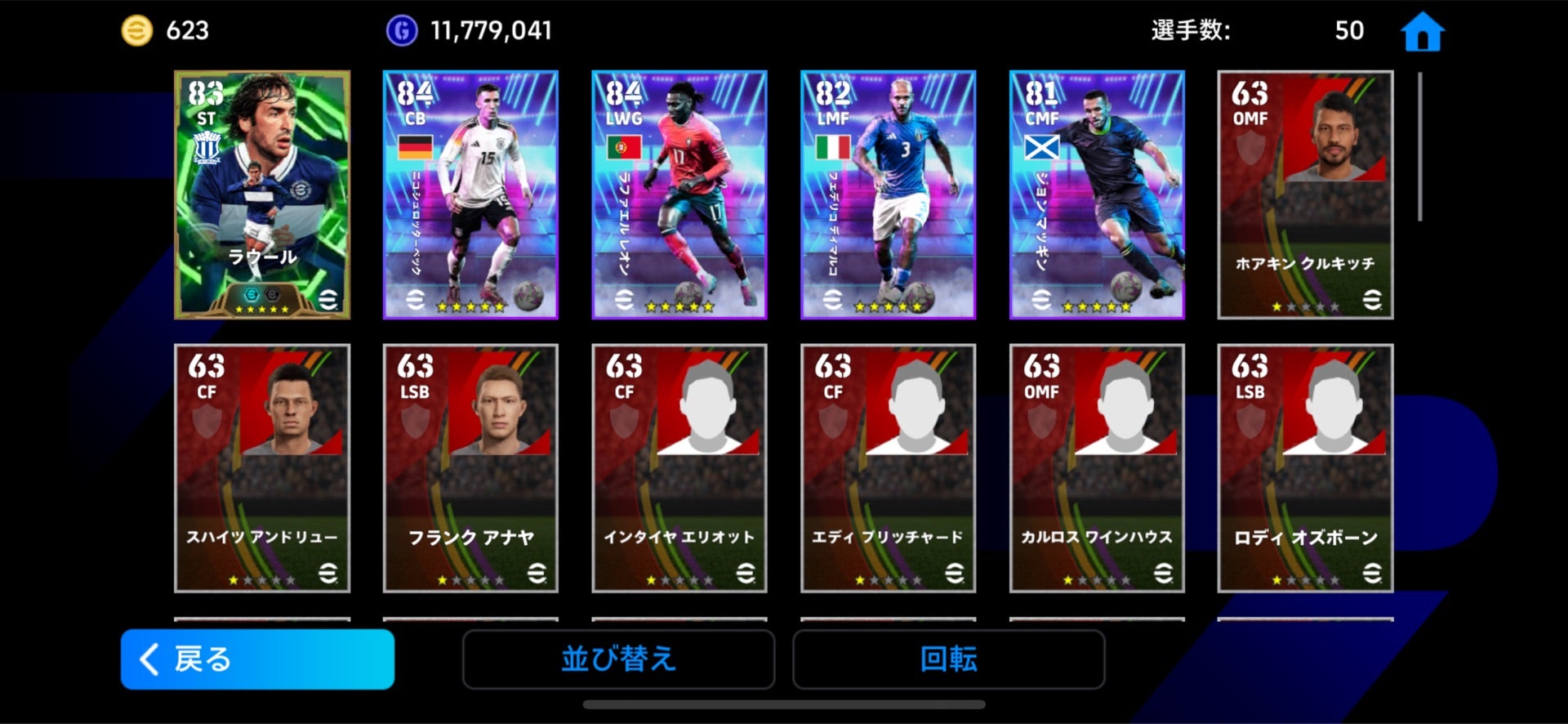Viewport: 1568px width, 724px height.
Task: Select the ホアキン クルキッチ OMF card
Action: click(1305, 194)
